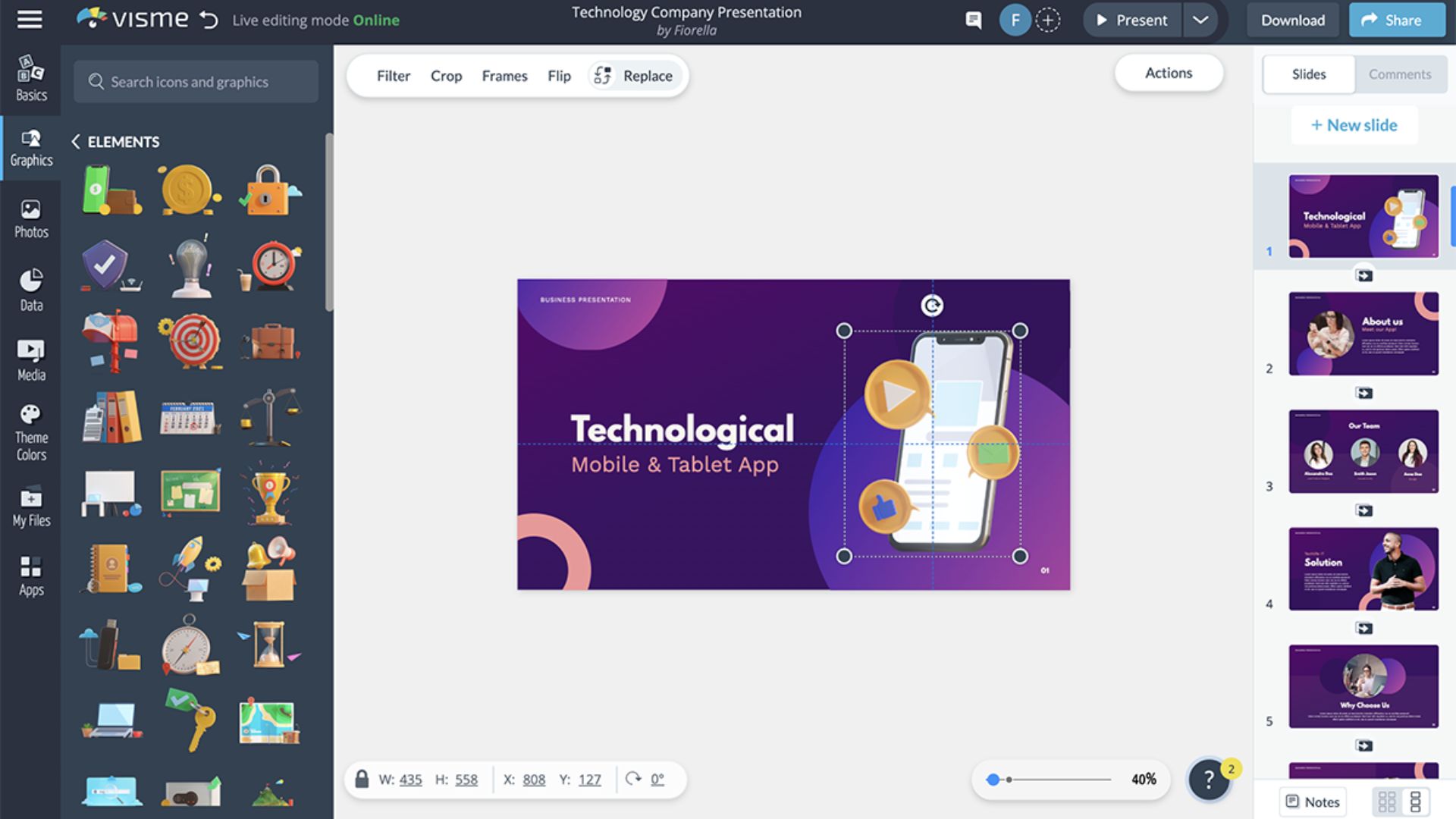This screenshot has width=1456, height=819.
Task: Click the Share button
Action: pyautogui.click(x=1396, y=20)
